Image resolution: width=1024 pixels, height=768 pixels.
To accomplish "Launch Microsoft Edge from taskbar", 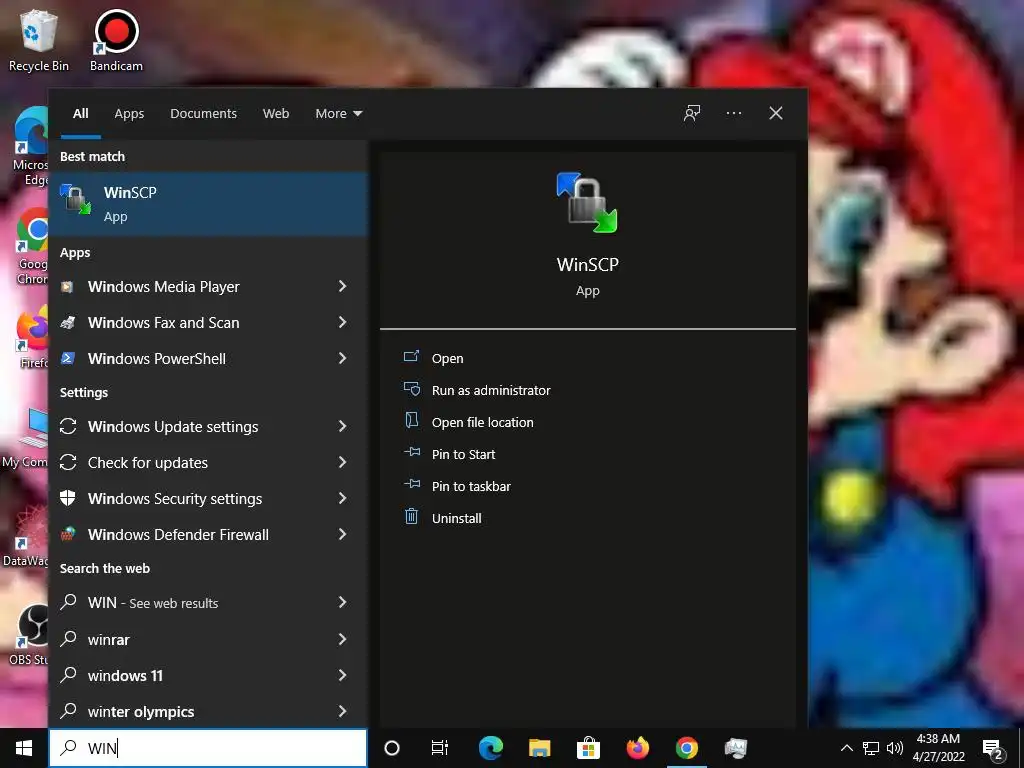I will coord(490,748).
